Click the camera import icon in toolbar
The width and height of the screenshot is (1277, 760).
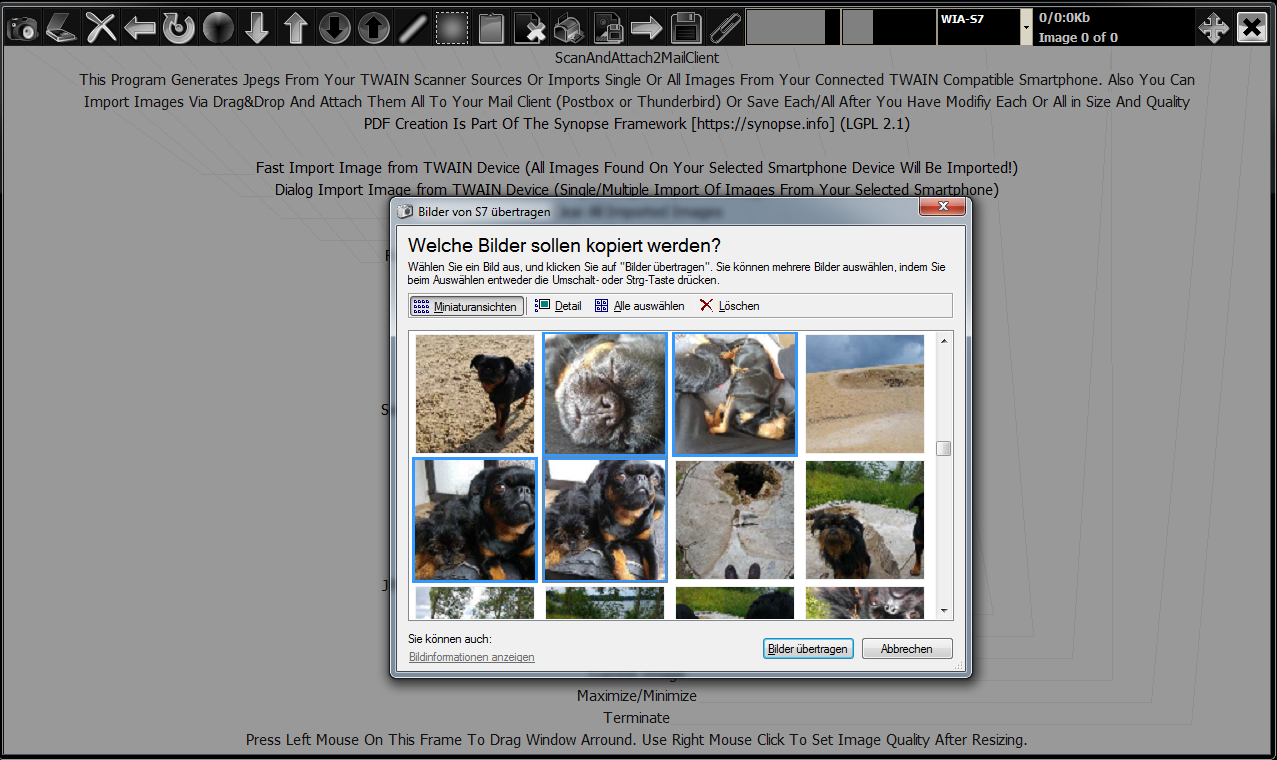click(22, 28)
